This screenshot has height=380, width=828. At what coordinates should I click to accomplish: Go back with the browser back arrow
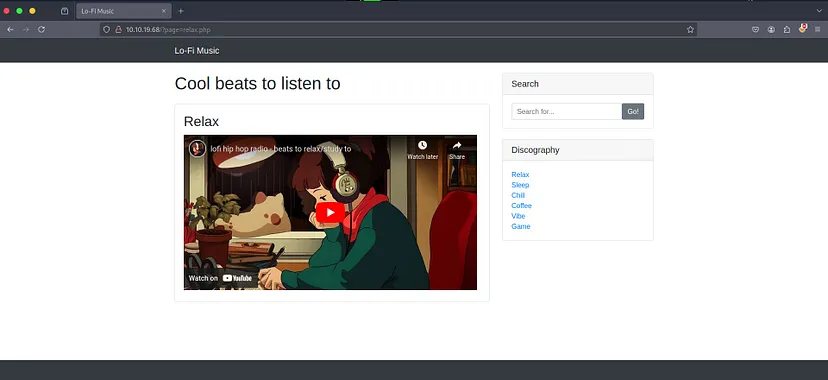tap(10, 30)
